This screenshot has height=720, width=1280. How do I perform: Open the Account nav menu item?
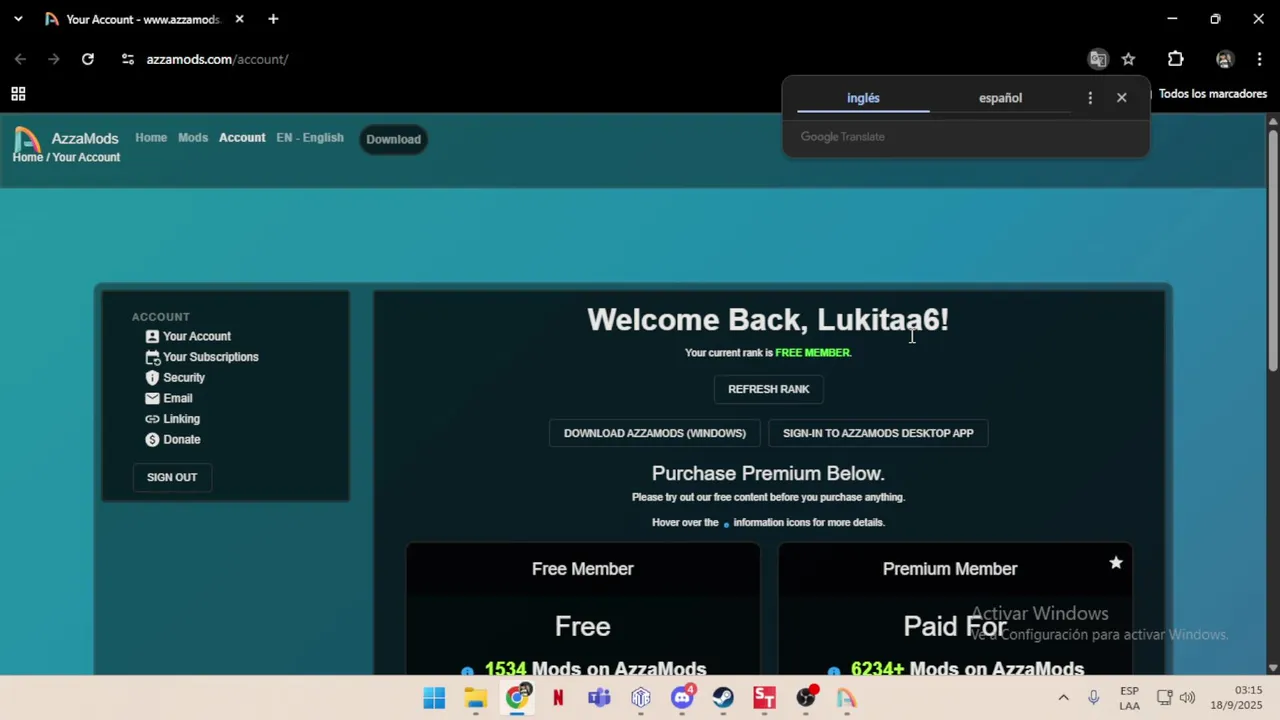pyautogui.click(x=242, y=138)
